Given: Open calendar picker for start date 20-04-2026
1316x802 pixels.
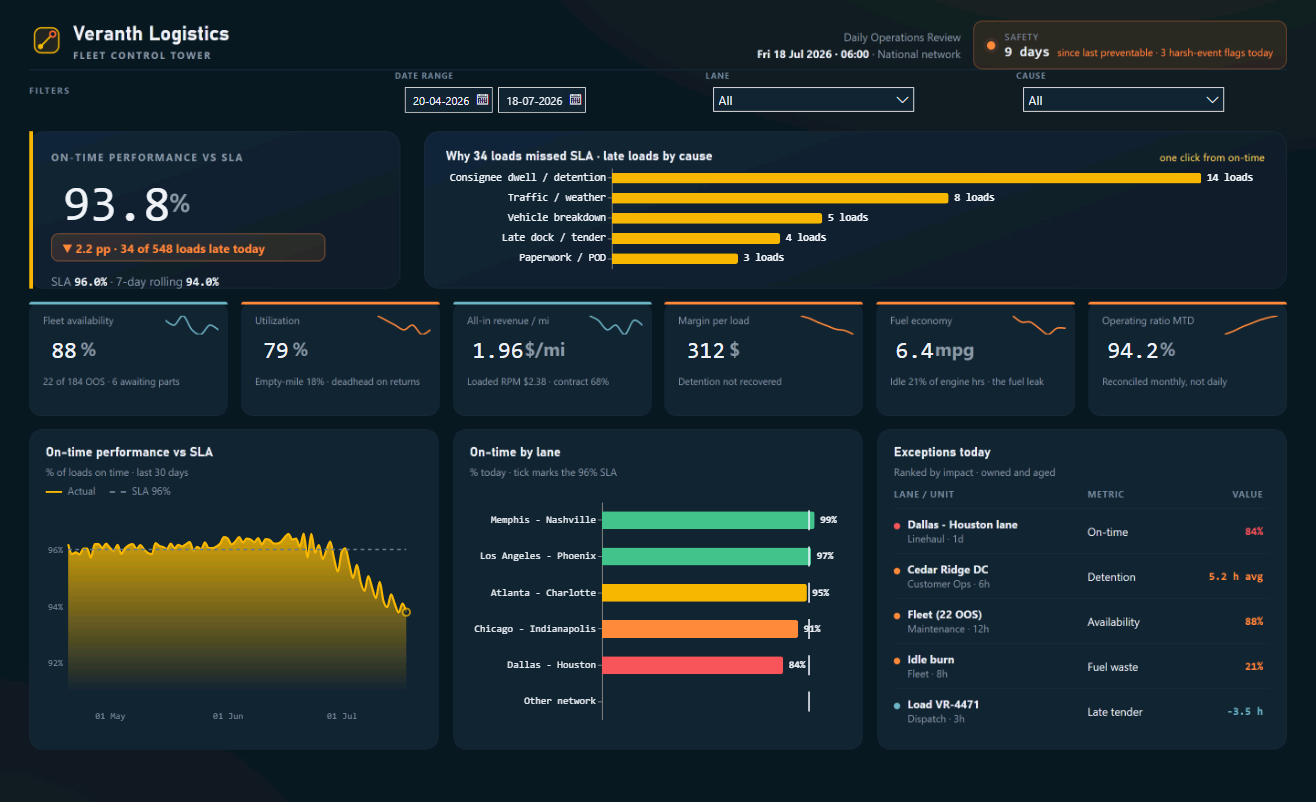Looking at the screenshot, I should (x=482, y=100).
